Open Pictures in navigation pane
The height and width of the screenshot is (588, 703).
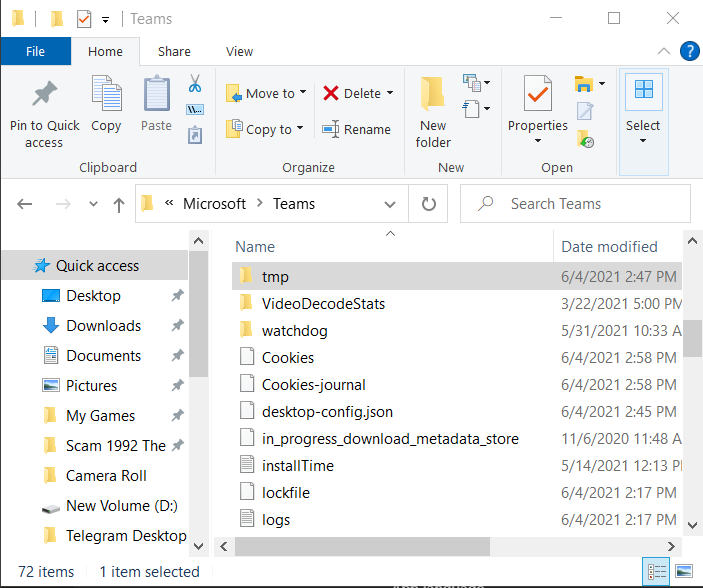click(x=91, y=386)
